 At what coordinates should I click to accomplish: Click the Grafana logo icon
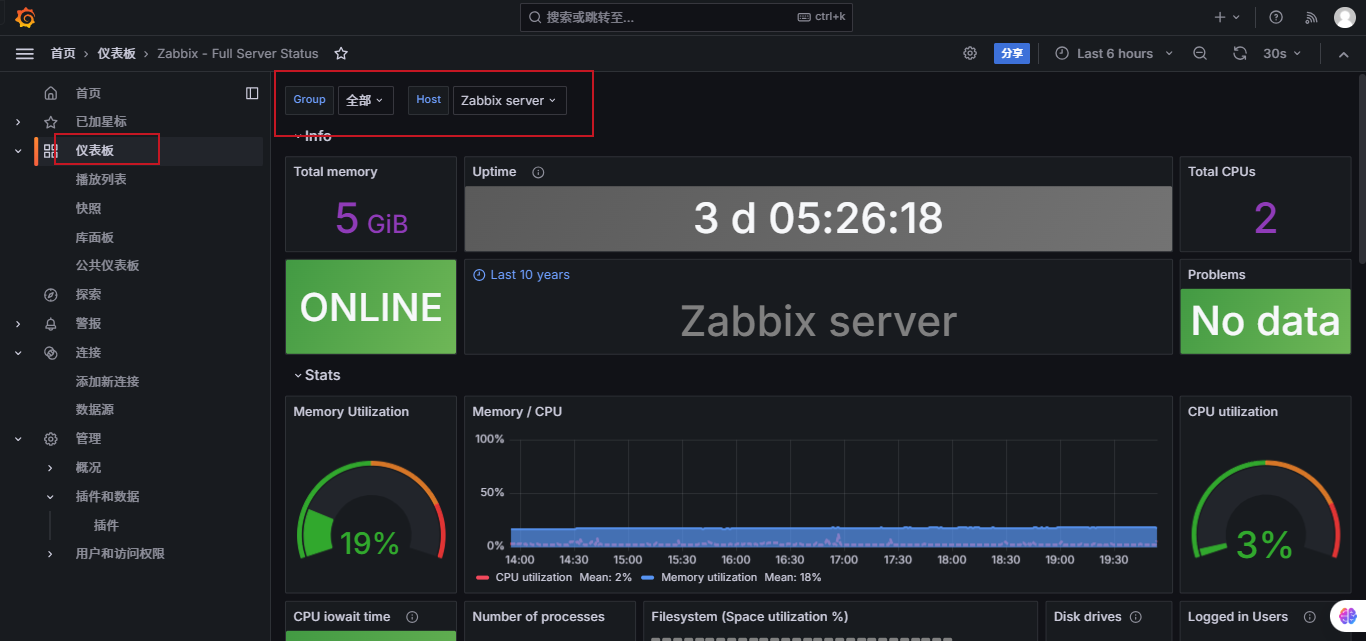click(x=25, y=17)
